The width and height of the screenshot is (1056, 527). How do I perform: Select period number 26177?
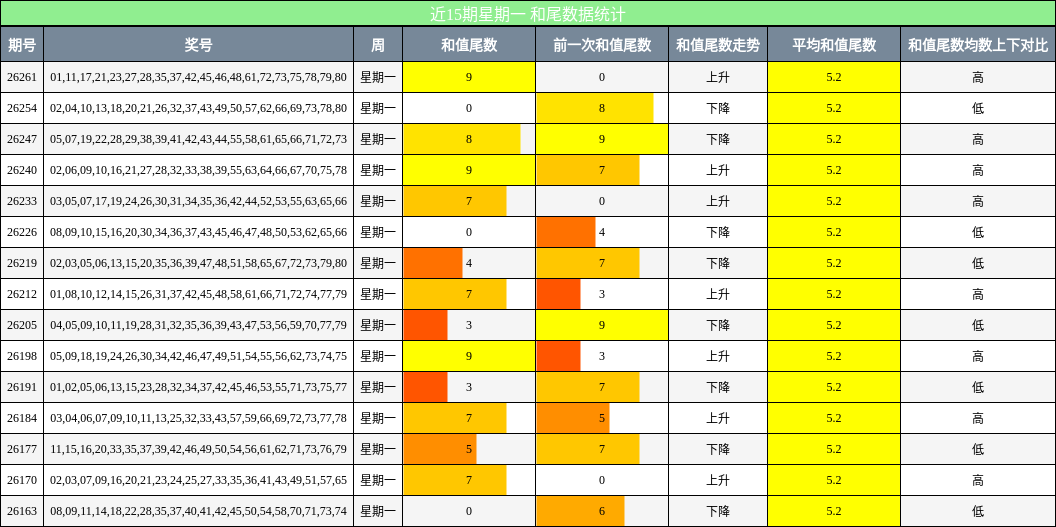click(22, 449)
